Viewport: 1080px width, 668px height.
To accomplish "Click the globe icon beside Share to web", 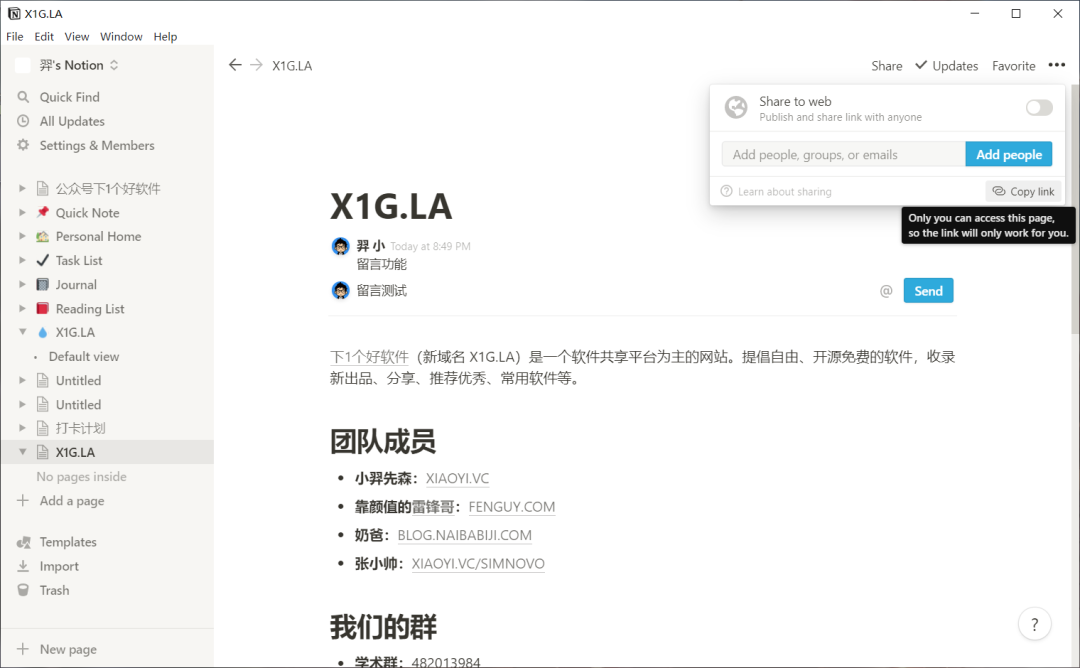I will 736,107.
